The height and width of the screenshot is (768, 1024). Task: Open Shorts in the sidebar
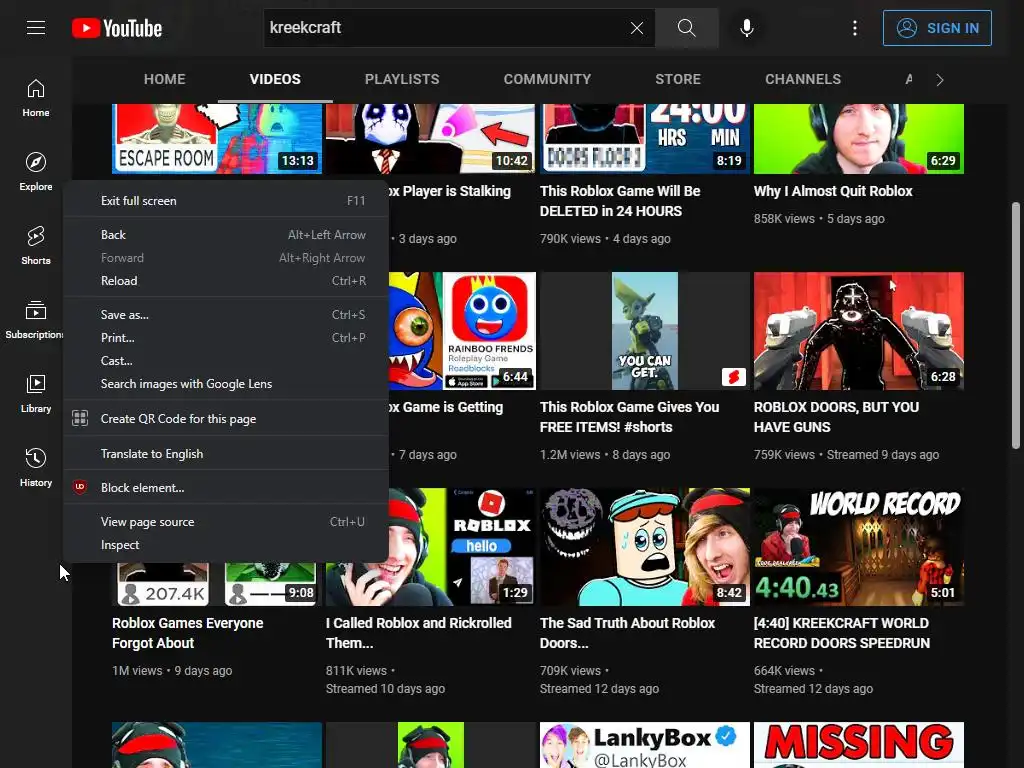click(36, 246)
